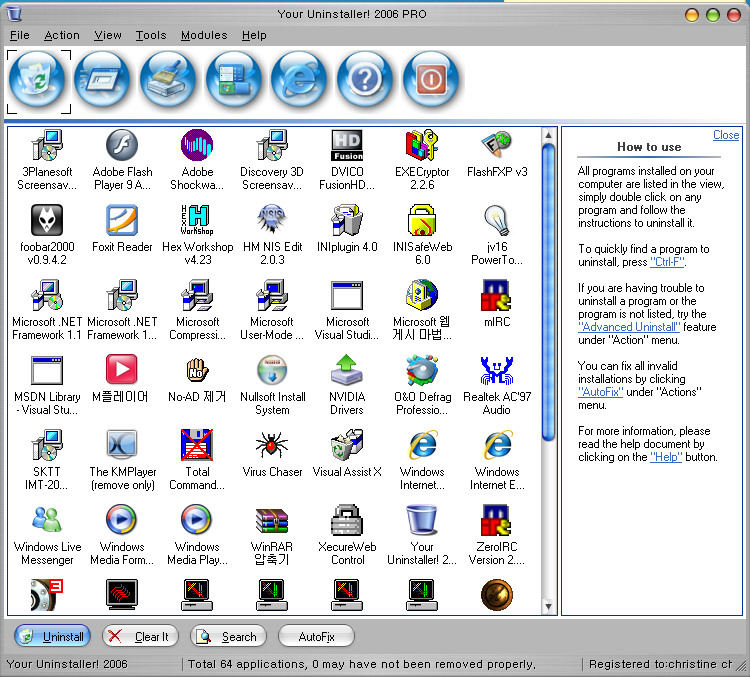Viewport: 750px width, 677px height.
Task: Select the 3Planesoft Screensaver icon
Action: coord(47,145)
